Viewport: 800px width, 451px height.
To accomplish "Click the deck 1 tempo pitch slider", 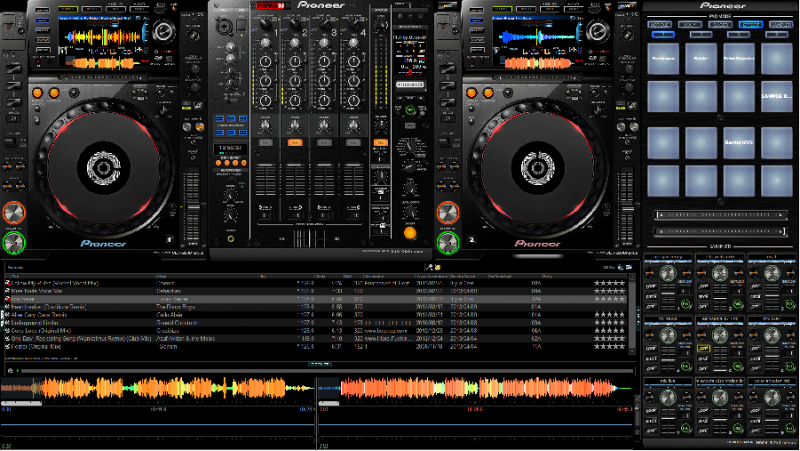I will (x=192, y=209).
